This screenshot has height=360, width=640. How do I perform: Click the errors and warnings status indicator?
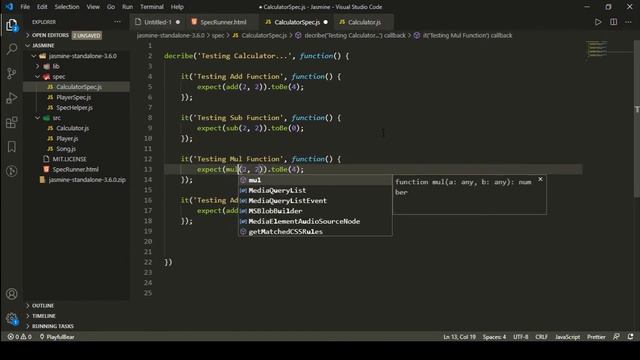tap(20, 337)
